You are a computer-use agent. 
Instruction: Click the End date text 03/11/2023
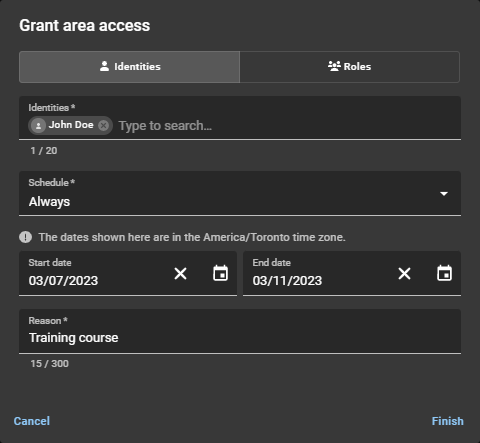tap(287, 281)
